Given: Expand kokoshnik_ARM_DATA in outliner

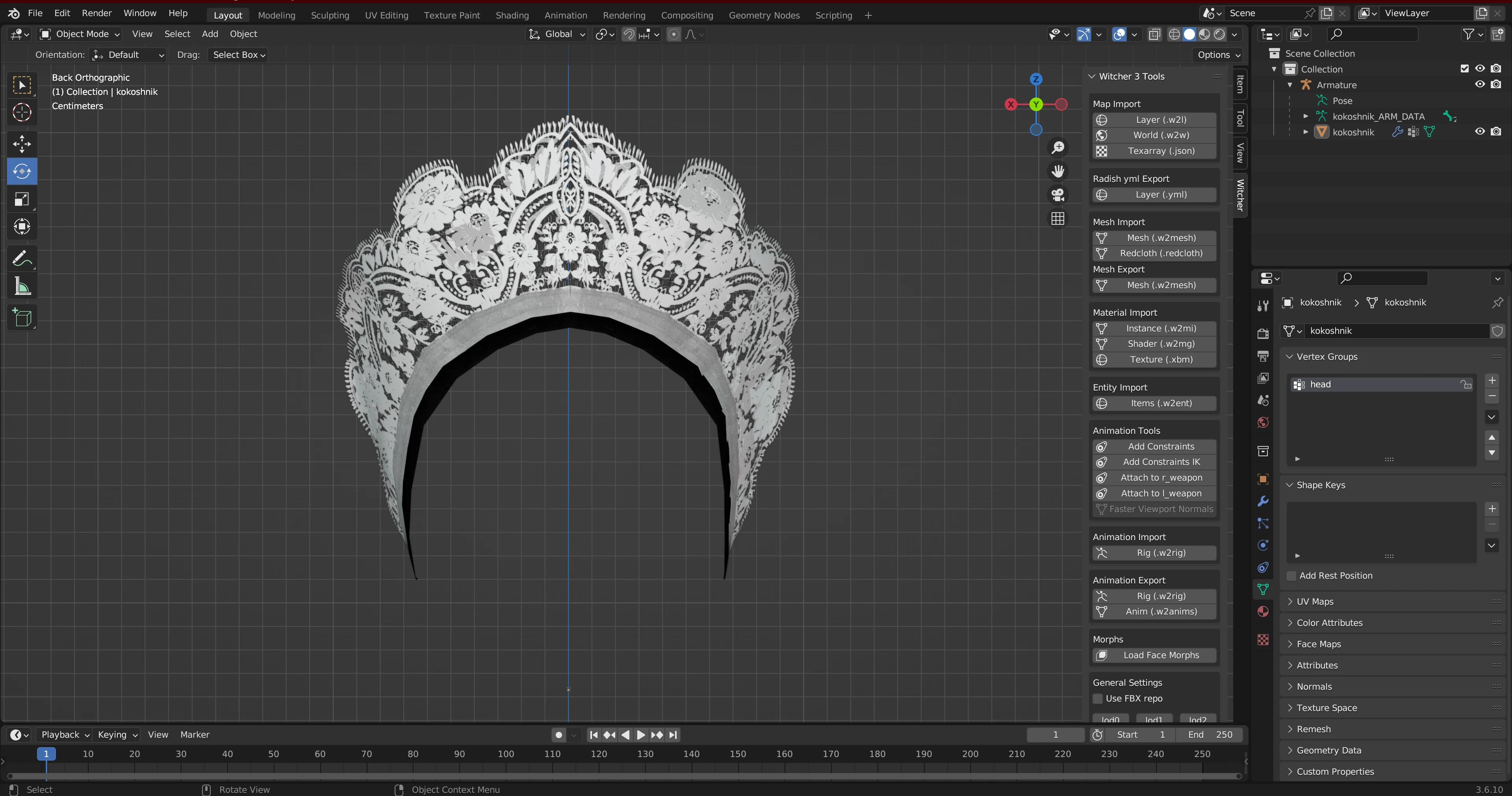Looking at the screenshot, I should (x=1305, y=116).
